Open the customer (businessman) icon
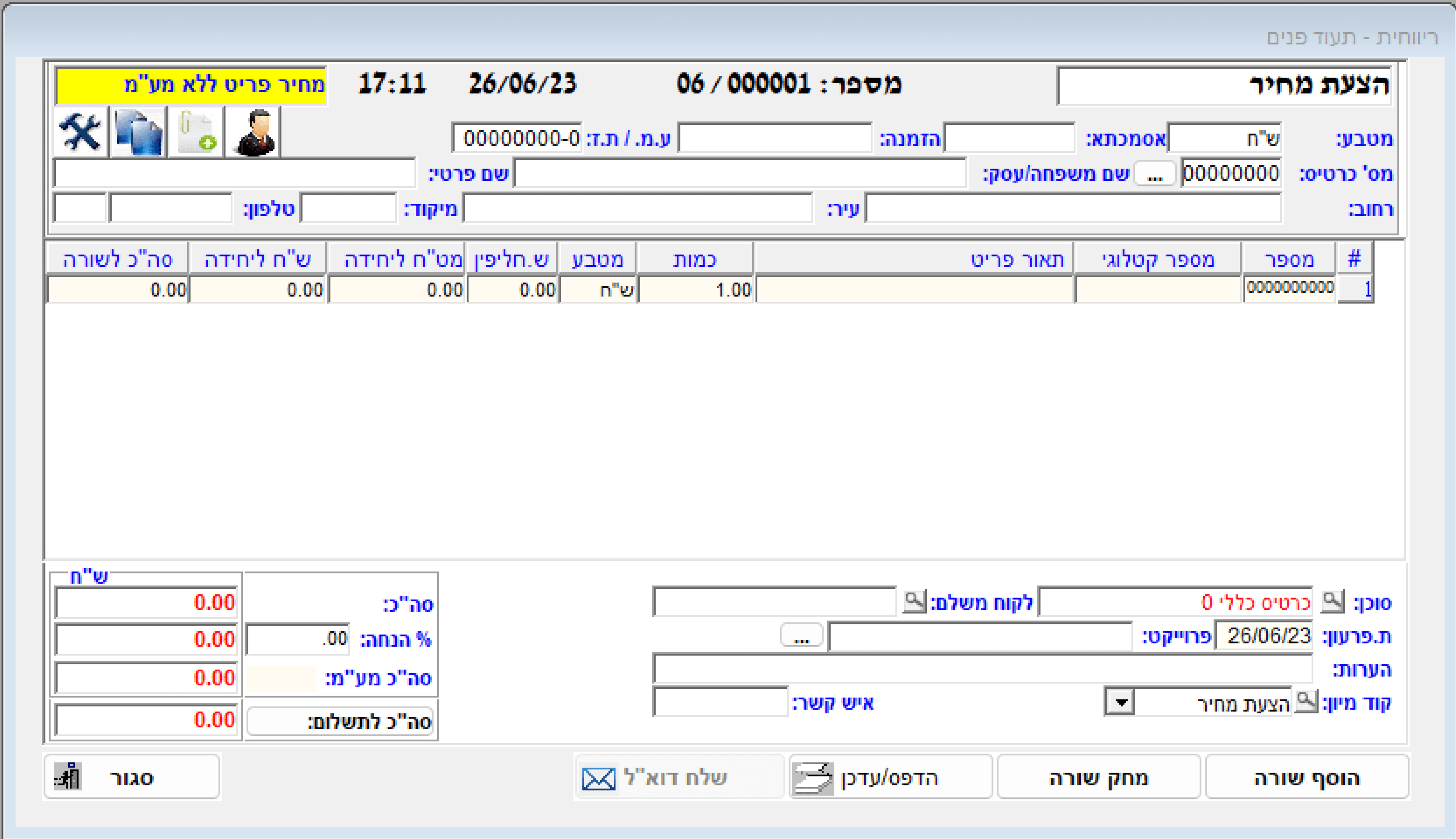The image size is (1456, 839). 253,132
